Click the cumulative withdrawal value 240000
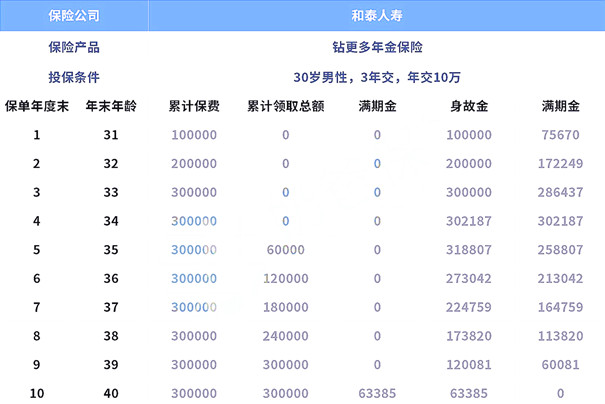The image size is (605, 404). pos(286,336)
